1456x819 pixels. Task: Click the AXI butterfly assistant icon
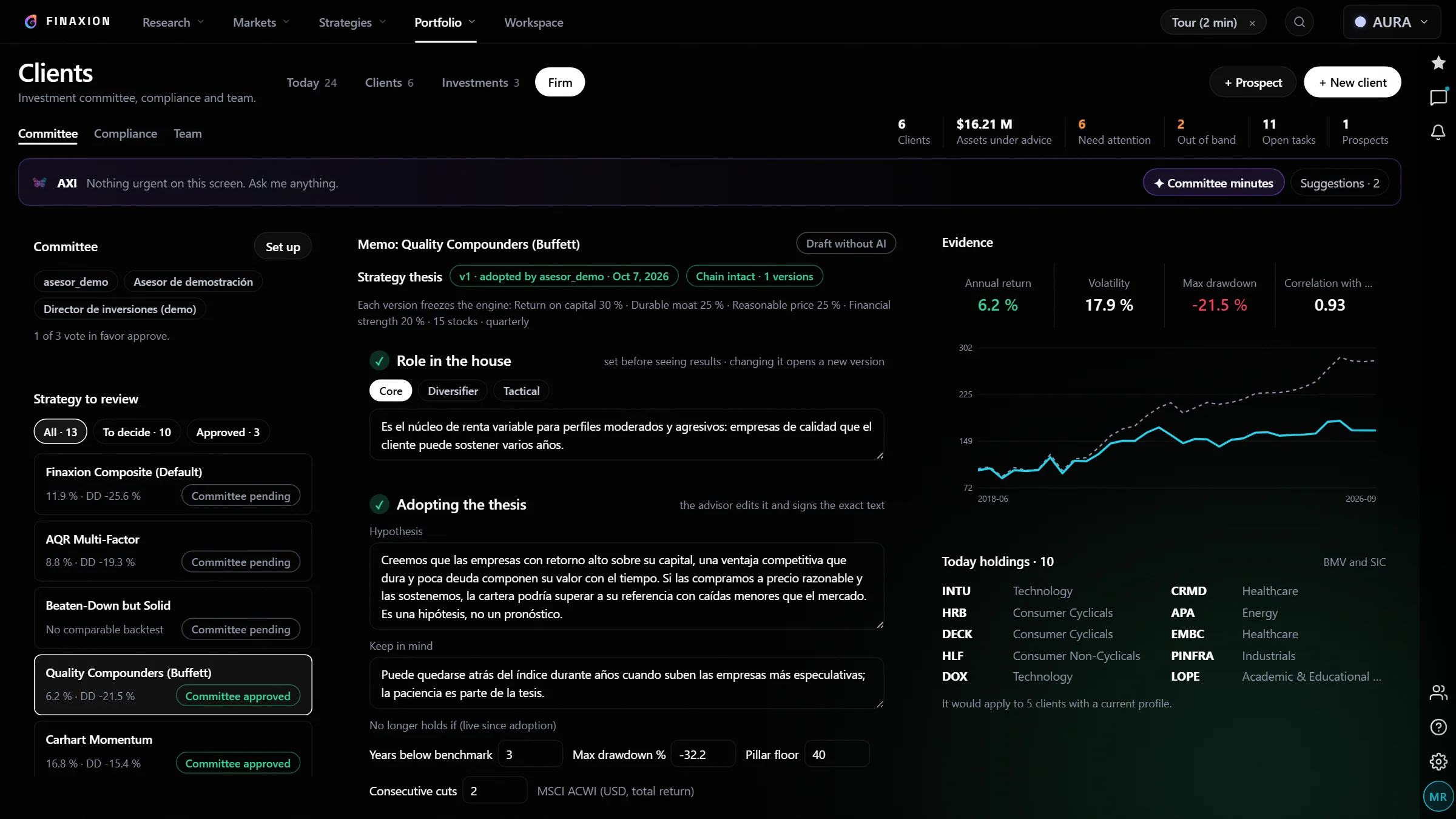click(39, 183)
